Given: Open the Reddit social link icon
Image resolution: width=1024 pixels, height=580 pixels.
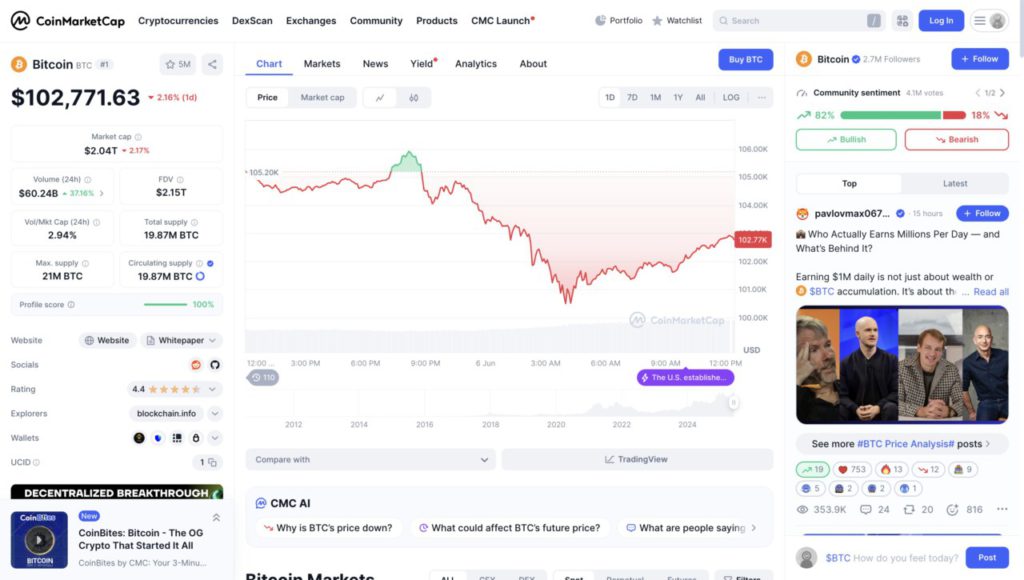Looking at the screenshot, I should click(196, 365).
